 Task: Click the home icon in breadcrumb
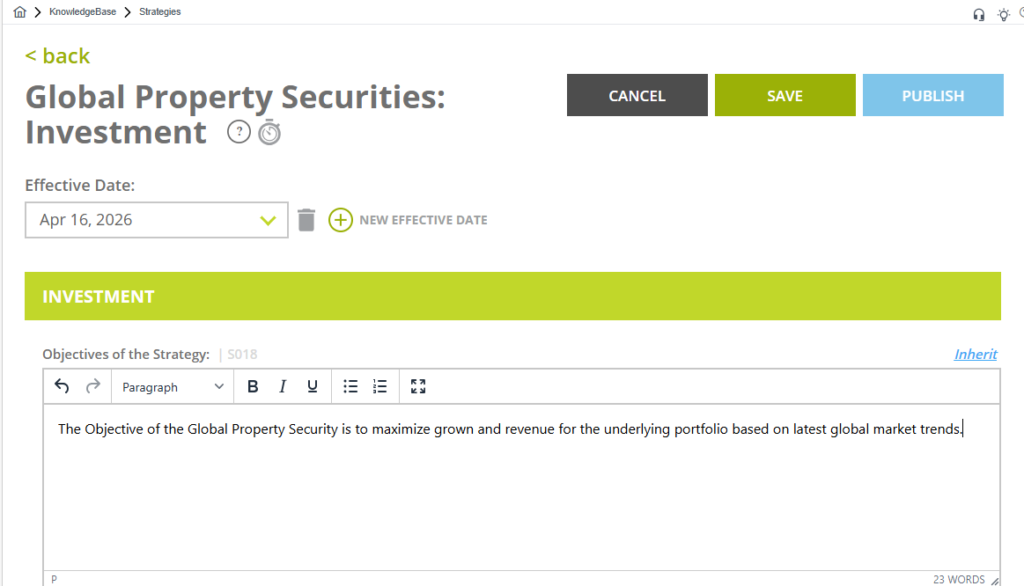pyautogui.click(x=20, y=12)
